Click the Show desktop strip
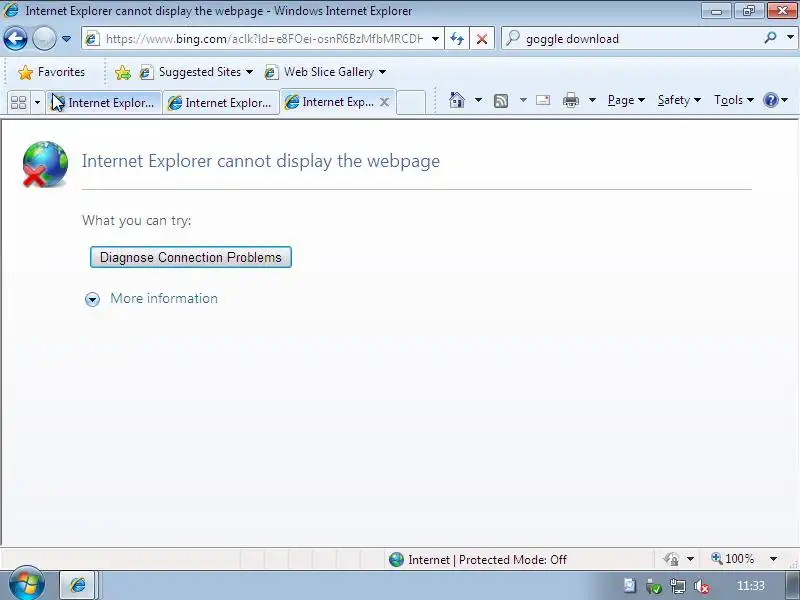The height and width of the screenshot is (600, 800). click(793, 585)
